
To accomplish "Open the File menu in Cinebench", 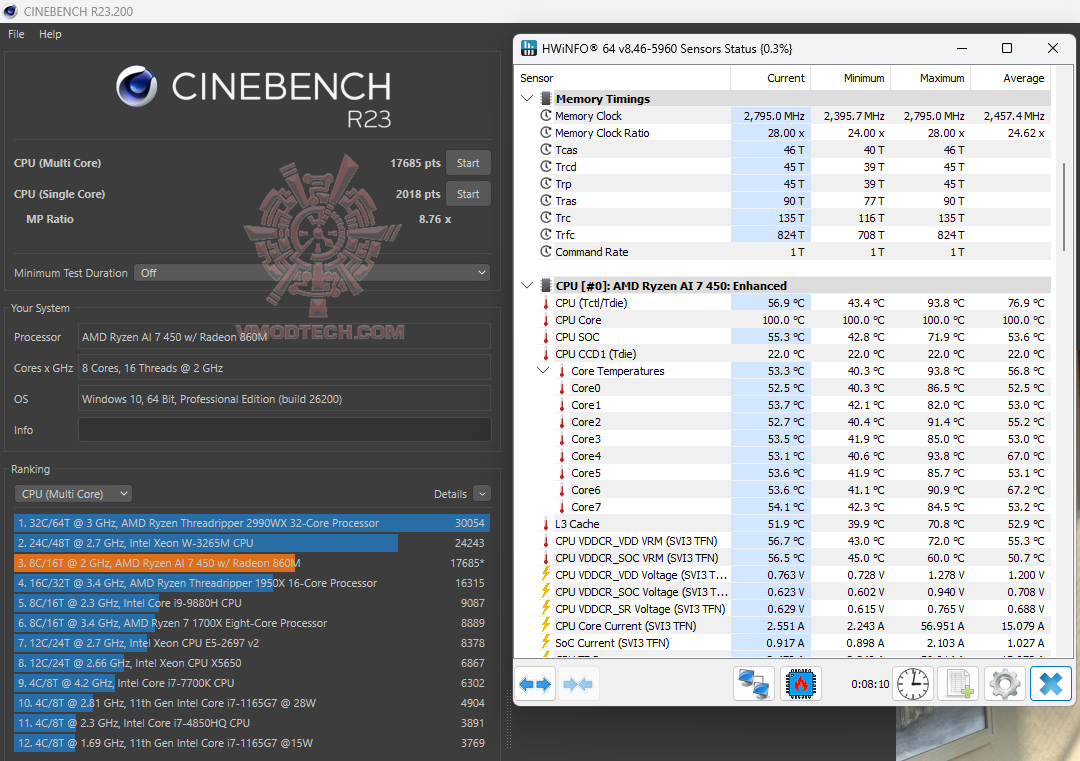I will 16,34.
